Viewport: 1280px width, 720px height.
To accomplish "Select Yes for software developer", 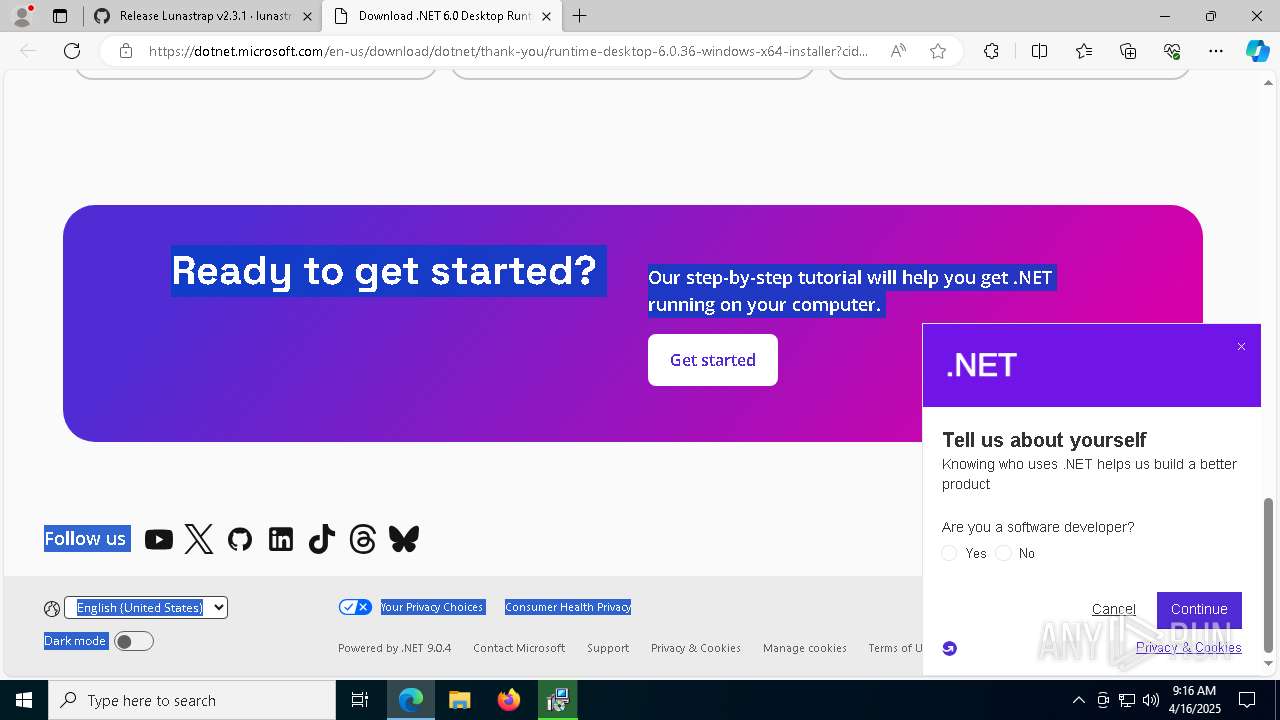I will (949, 553).
